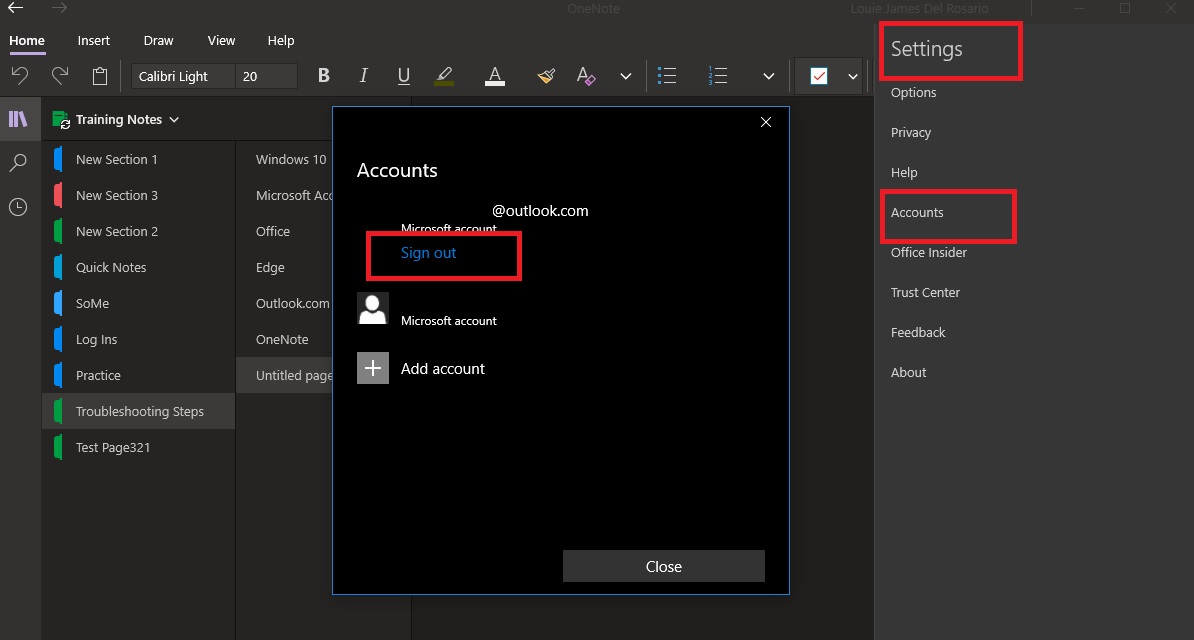Screen dimensions: 1194x640
Task: Toggle bold formatting
Action: point(324,75)
